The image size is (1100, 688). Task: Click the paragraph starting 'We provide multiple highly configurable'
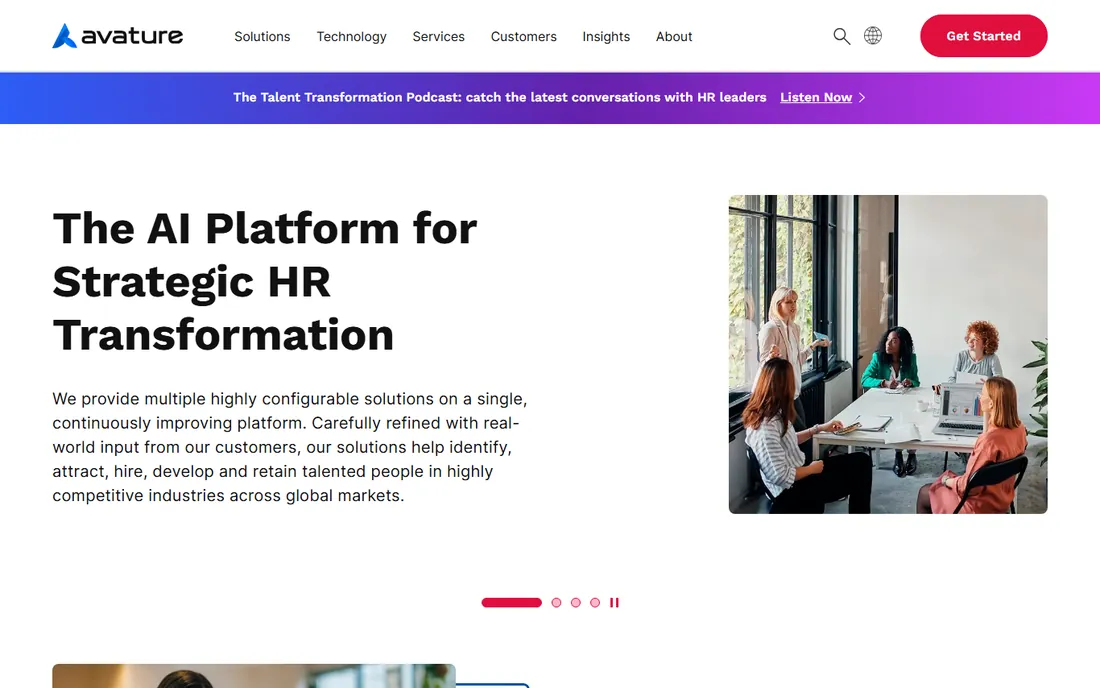[290, 447]
